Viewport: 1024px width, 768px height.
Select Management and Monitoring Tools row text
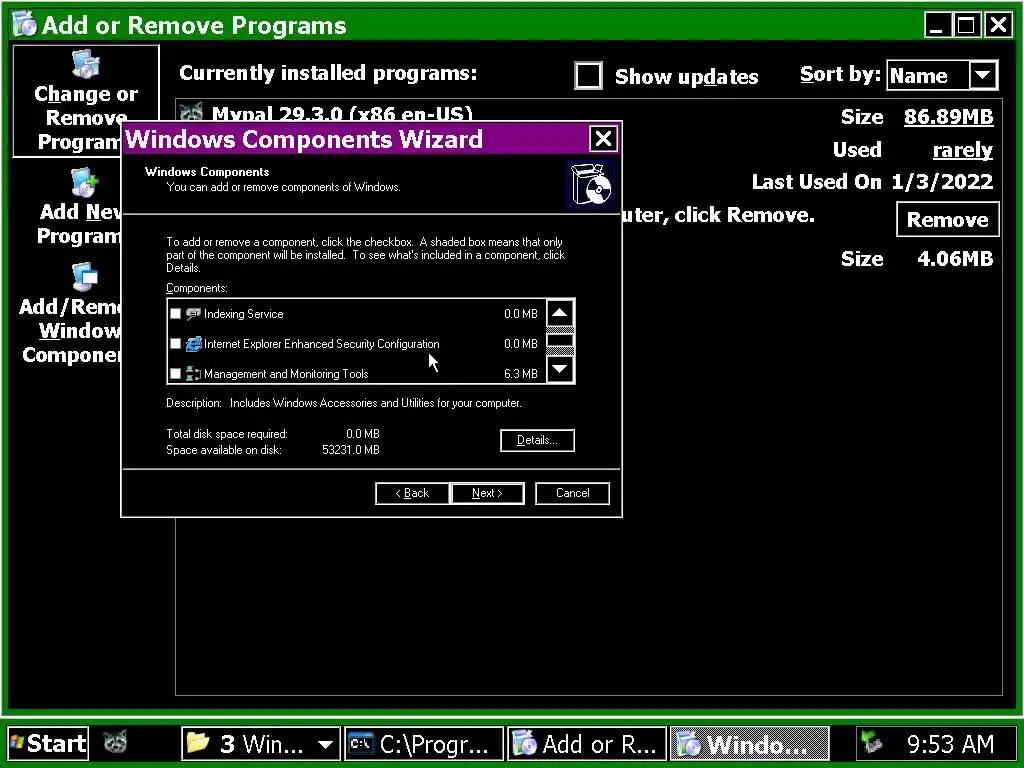point(286,374)
